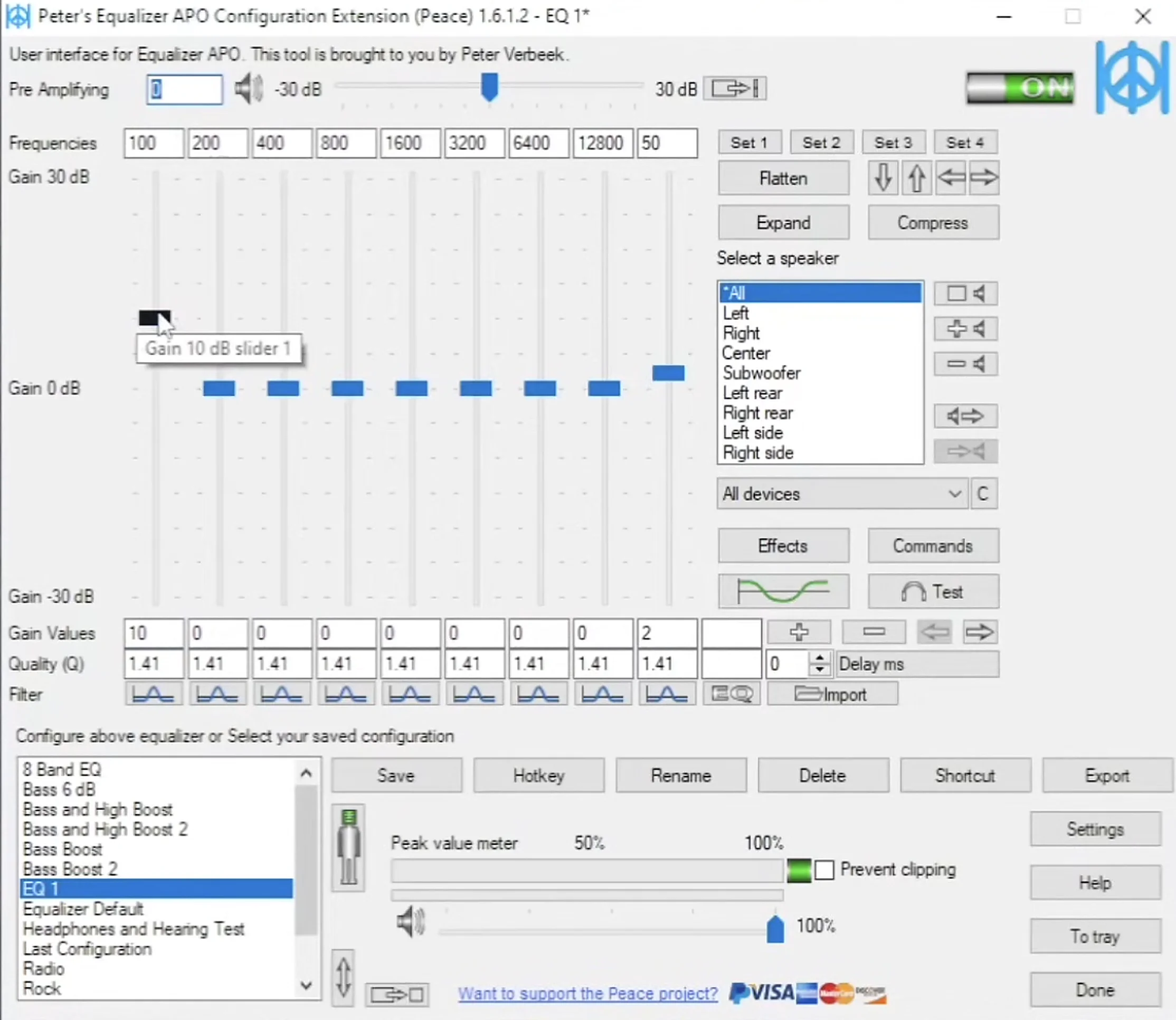The height and width of the screenshot is (1020, 1176).
Task: Click the right arrow beside gain values
Action: pyautogui.click(x=980, y=632)
